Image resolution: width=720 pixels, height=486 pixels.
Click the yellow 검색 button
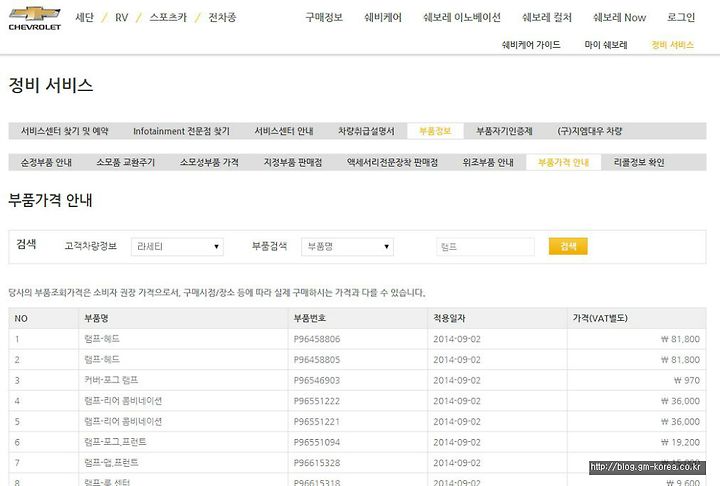click(x=568, y=246)
